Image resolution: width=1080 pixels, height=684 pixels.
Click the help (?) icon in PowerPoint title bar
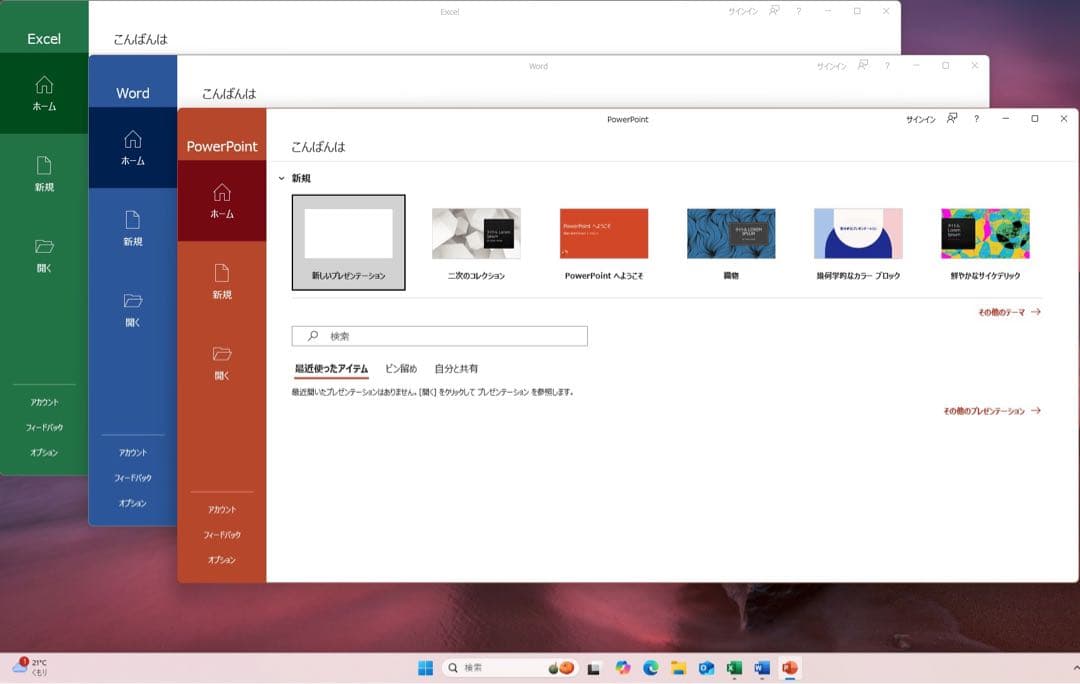pos(976,118)
